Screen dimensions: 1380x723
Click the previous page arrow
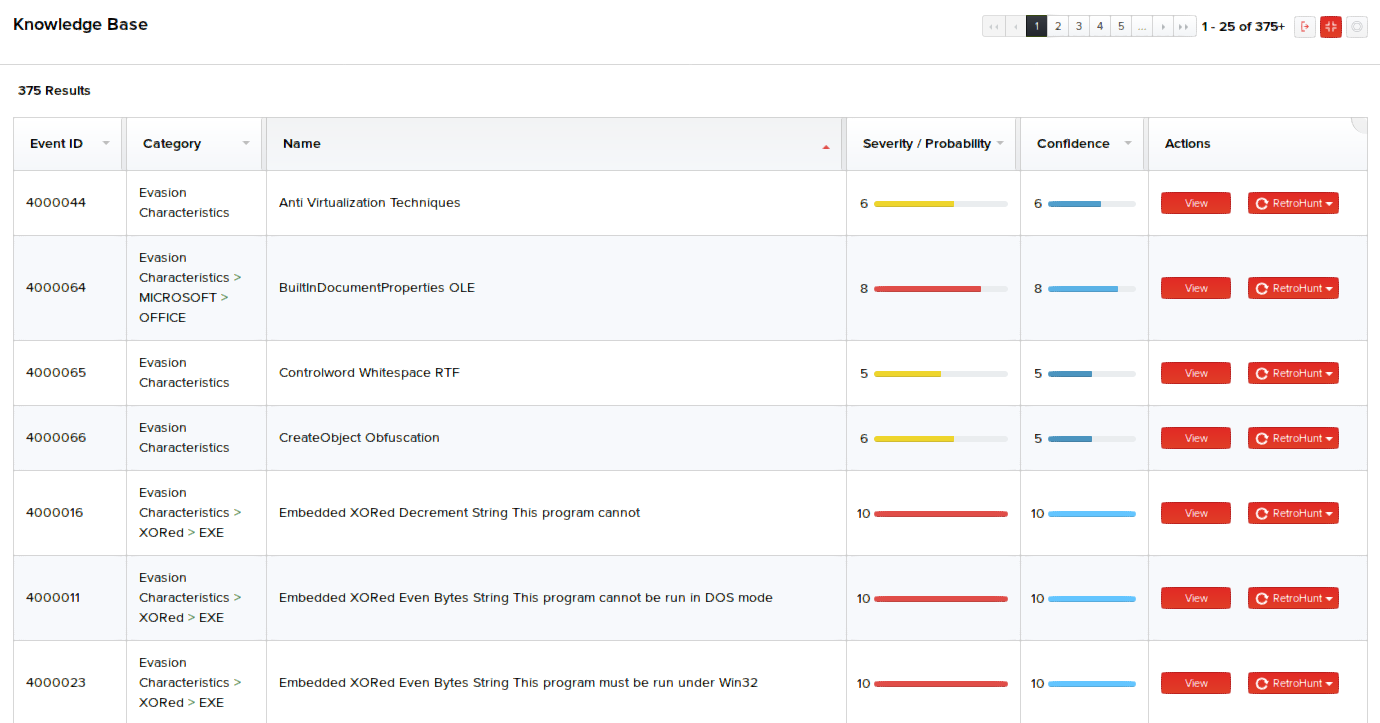point(1016,27)
